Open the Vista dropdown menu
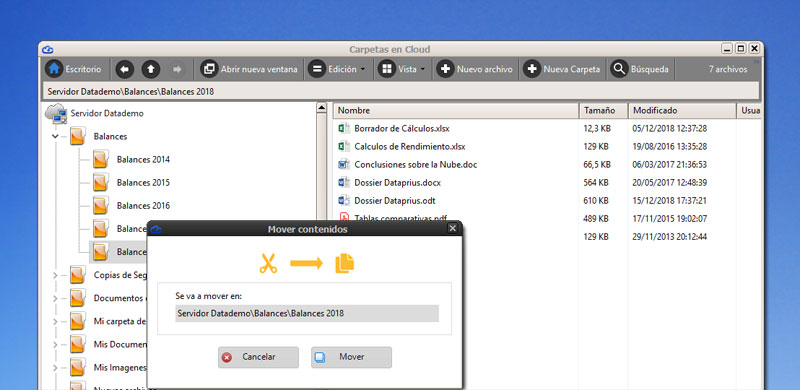 click(x=403, y=69)
